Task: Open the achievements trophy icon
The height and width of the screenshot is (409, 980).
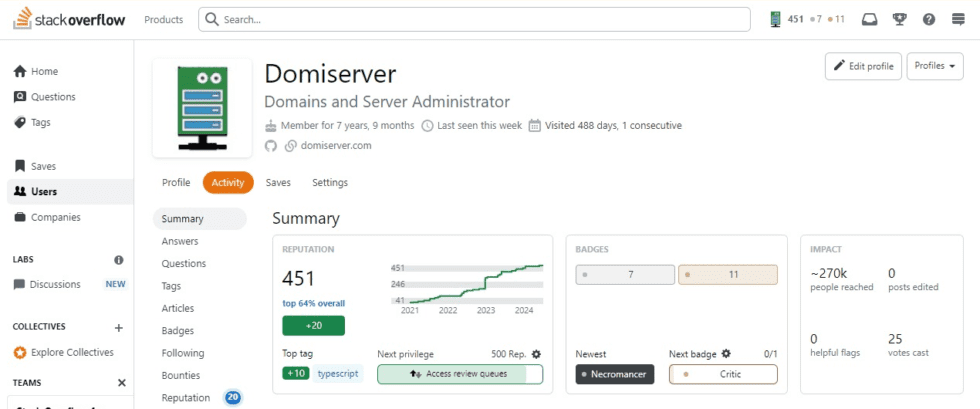Action: (900, 19)
